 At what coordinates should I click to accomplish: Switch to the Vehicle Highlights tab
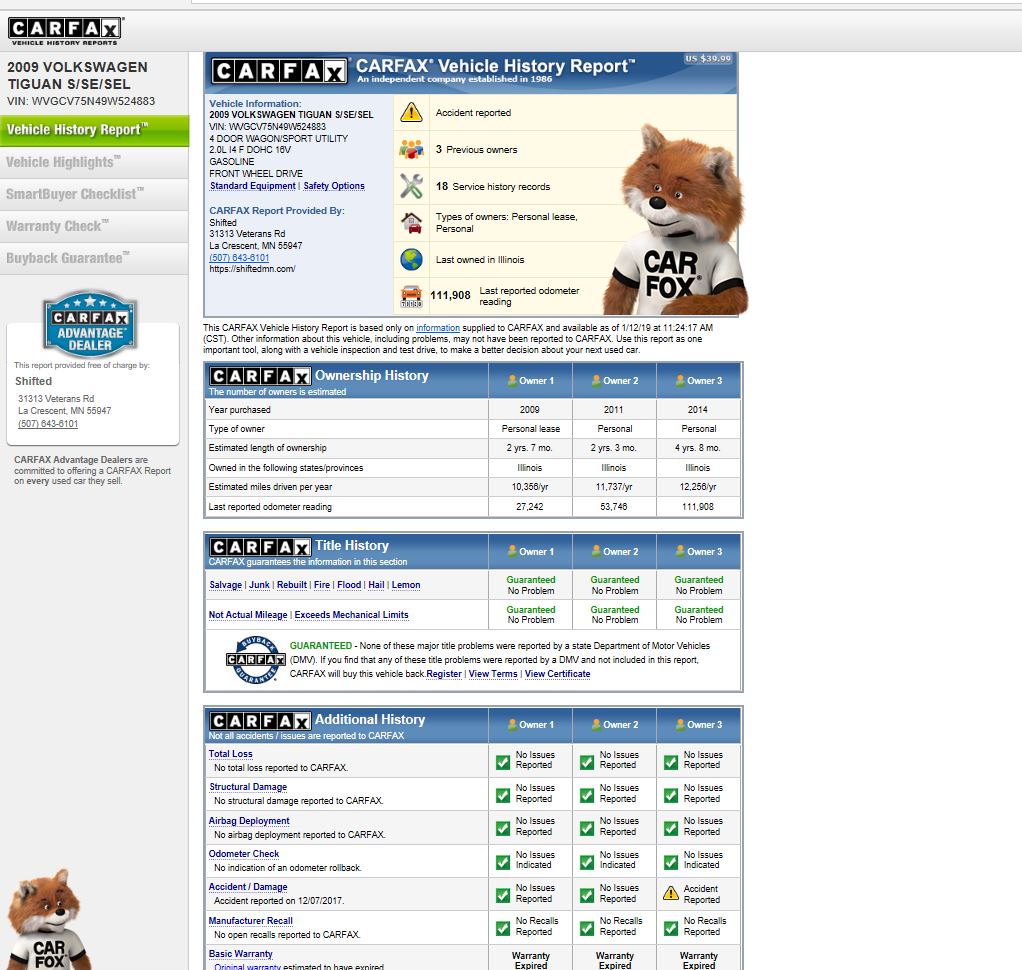[x=95, y=162]
